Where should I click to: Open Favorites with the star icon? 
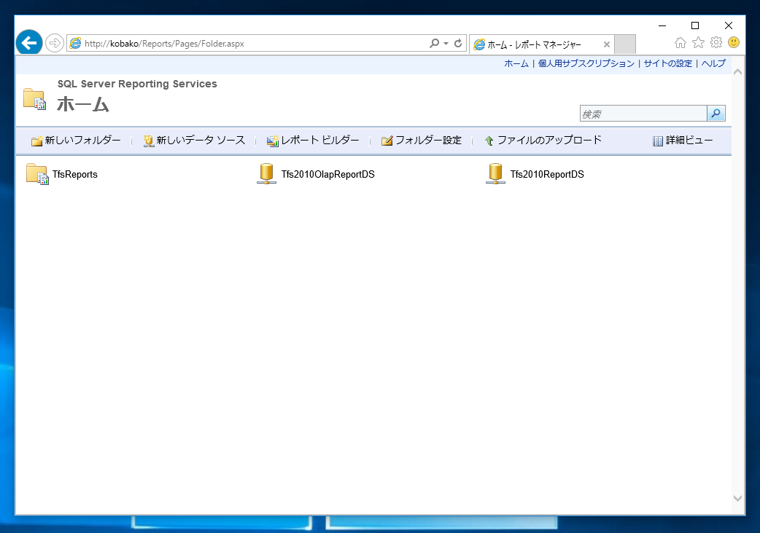(698, 43)
